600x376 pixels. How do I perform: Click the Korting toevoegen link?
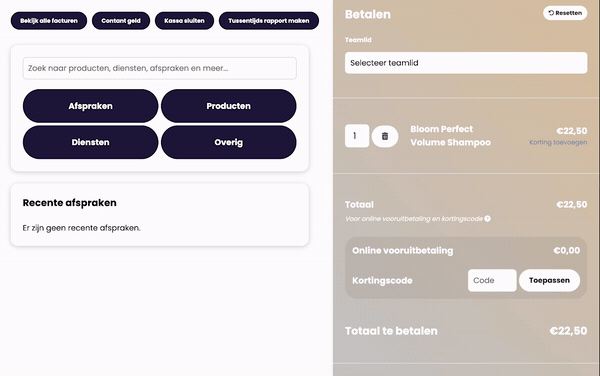[558, 142]
